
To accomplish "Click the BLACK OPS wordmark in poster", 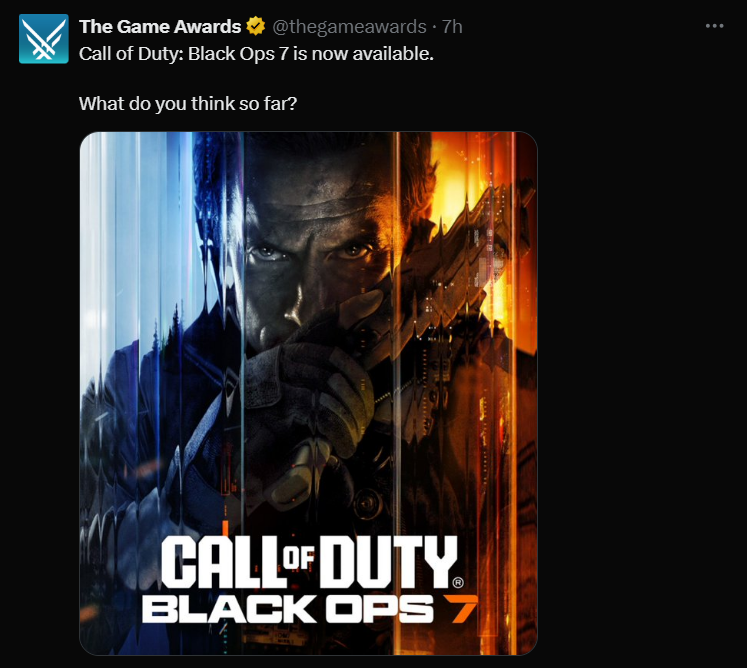I will click(288, 609).
